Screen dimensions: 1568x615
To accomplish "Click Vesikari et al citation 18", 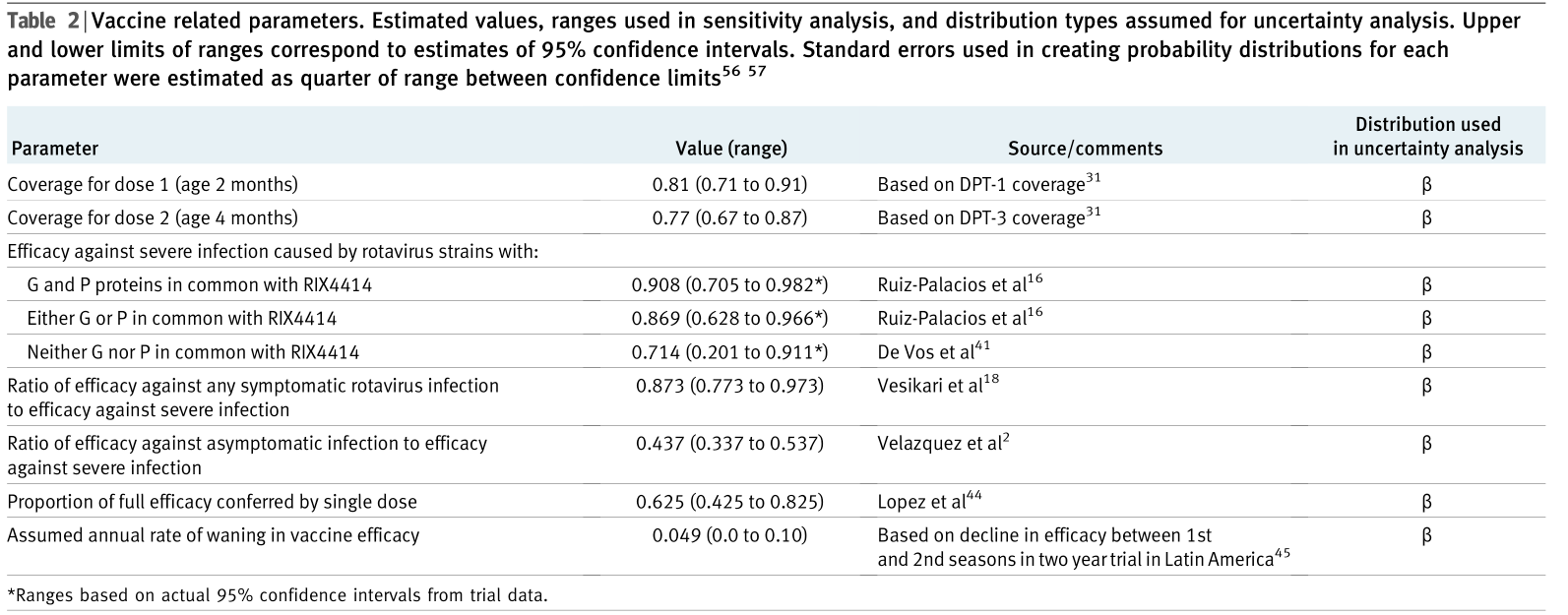I will (991, 380).
